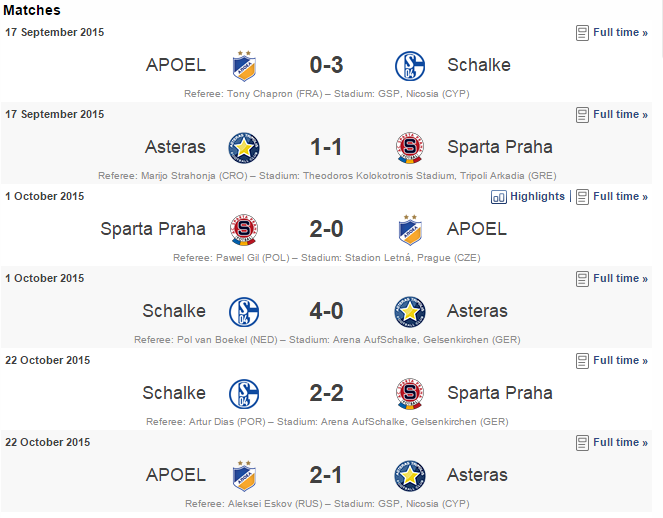
Task: Click Sparta Praha crest in the 1-1 match
Action: pyautogui.click(x=410, y=148)
